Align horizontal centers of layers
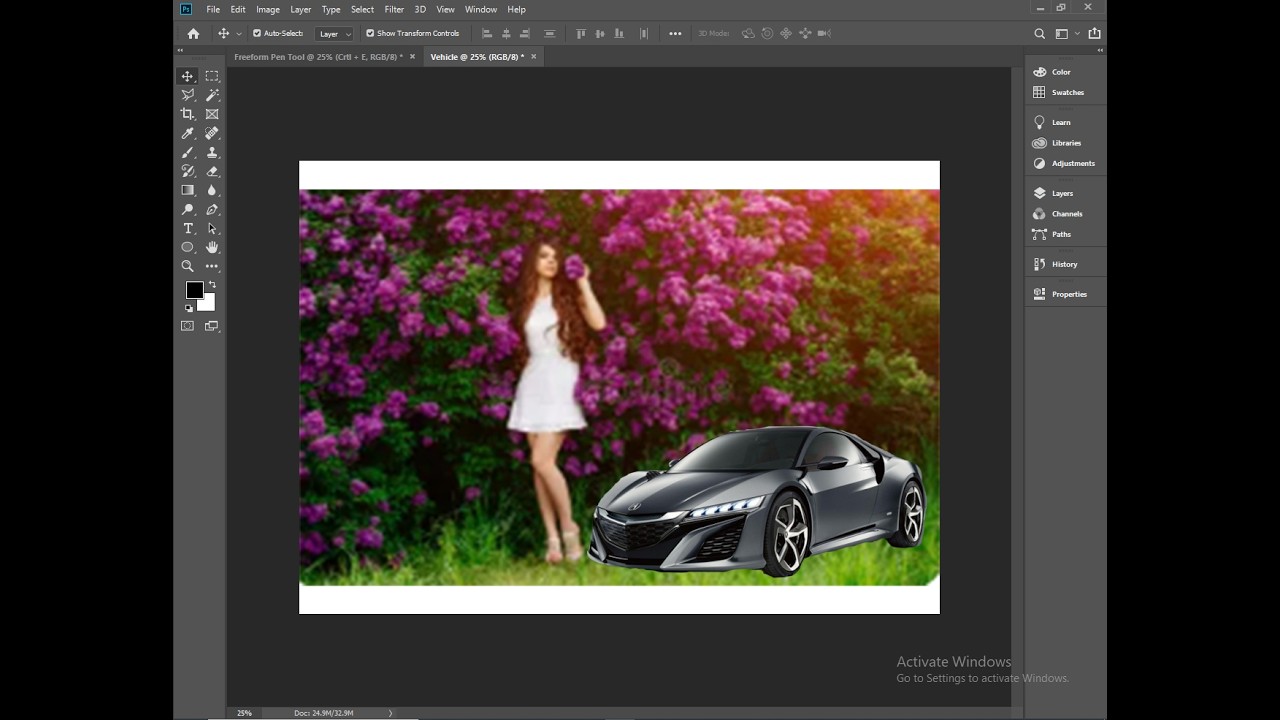Image resolution: width=1280 pixels, height=720 pixels. pos(506,33)
